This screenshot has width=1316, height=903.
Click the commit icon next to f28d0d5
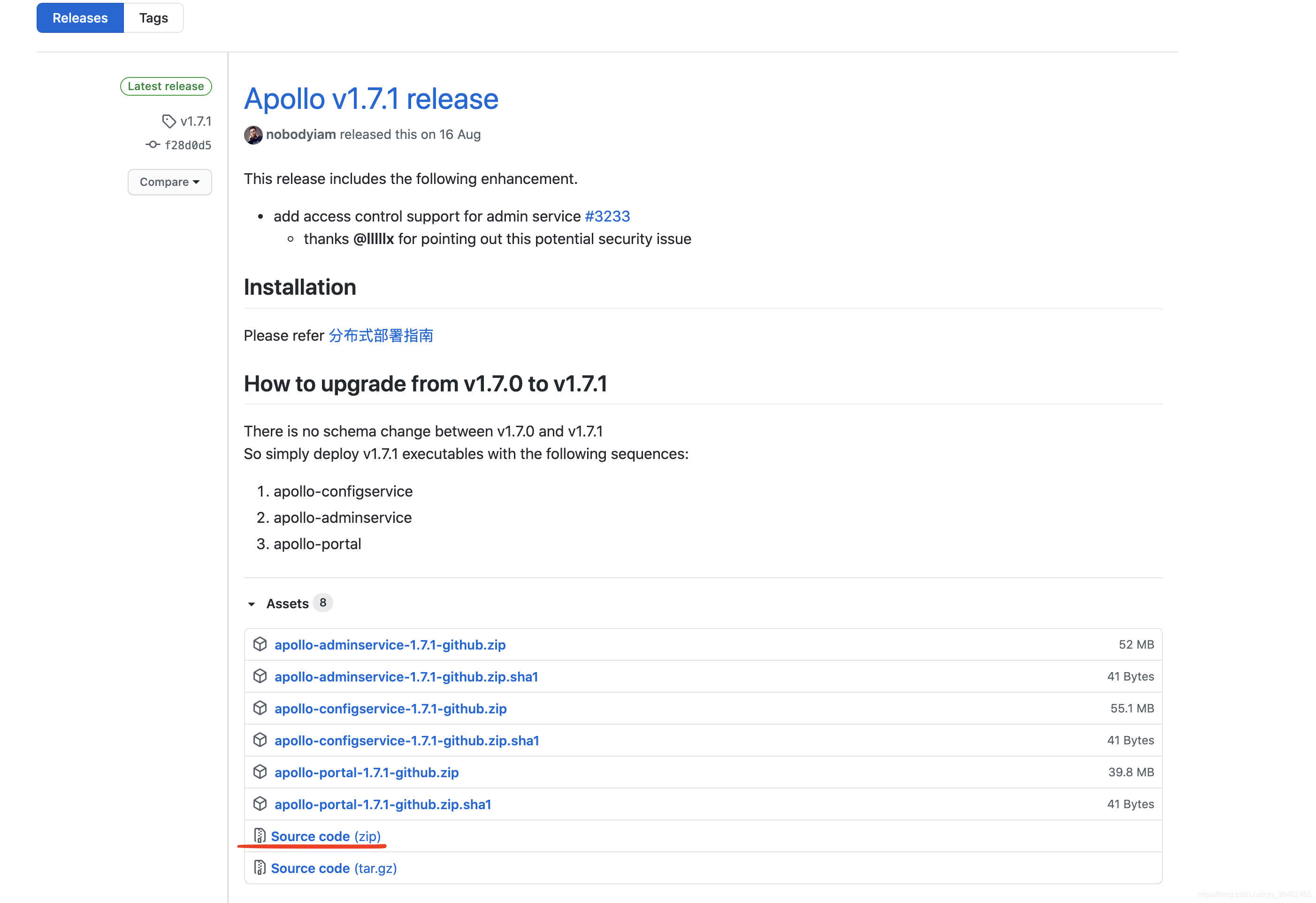point(153,145)
